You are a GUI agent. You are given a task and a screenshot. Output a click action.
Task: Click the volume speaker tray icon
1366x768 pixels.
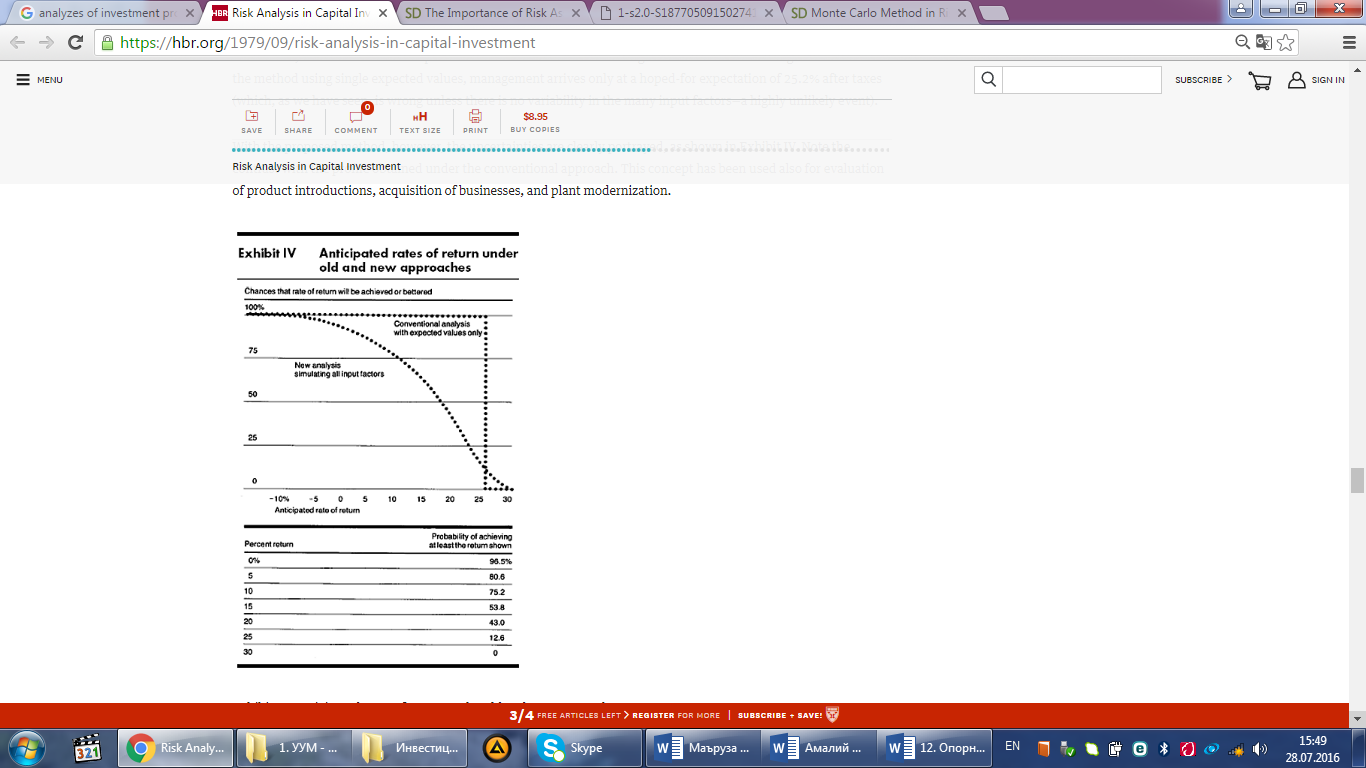coord(1259,748)
